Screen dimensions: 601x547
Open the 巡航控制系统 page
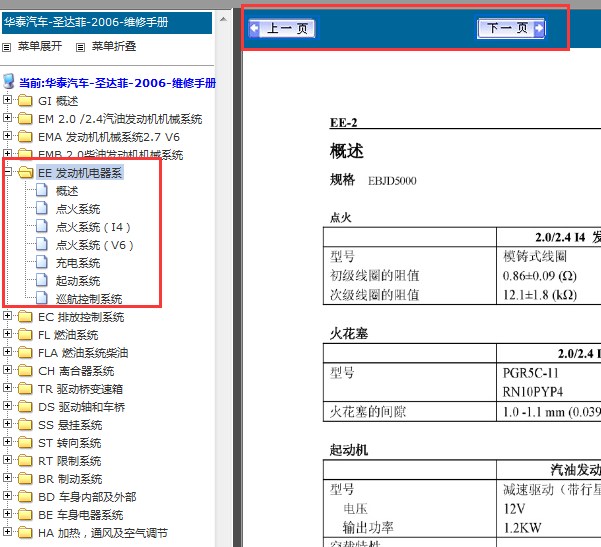(x=89, y=299)
